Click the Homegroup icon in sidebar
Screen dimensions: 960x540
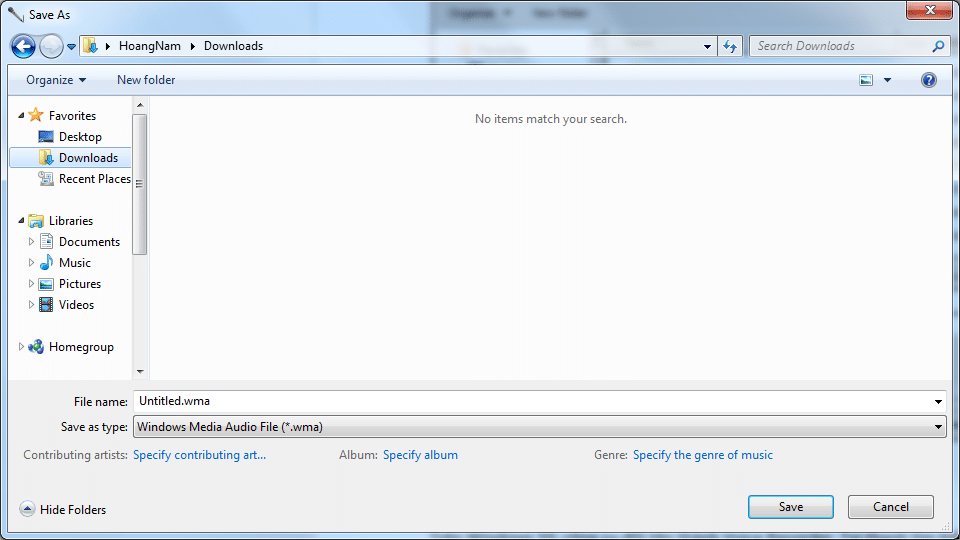click(x=36, y=347)
